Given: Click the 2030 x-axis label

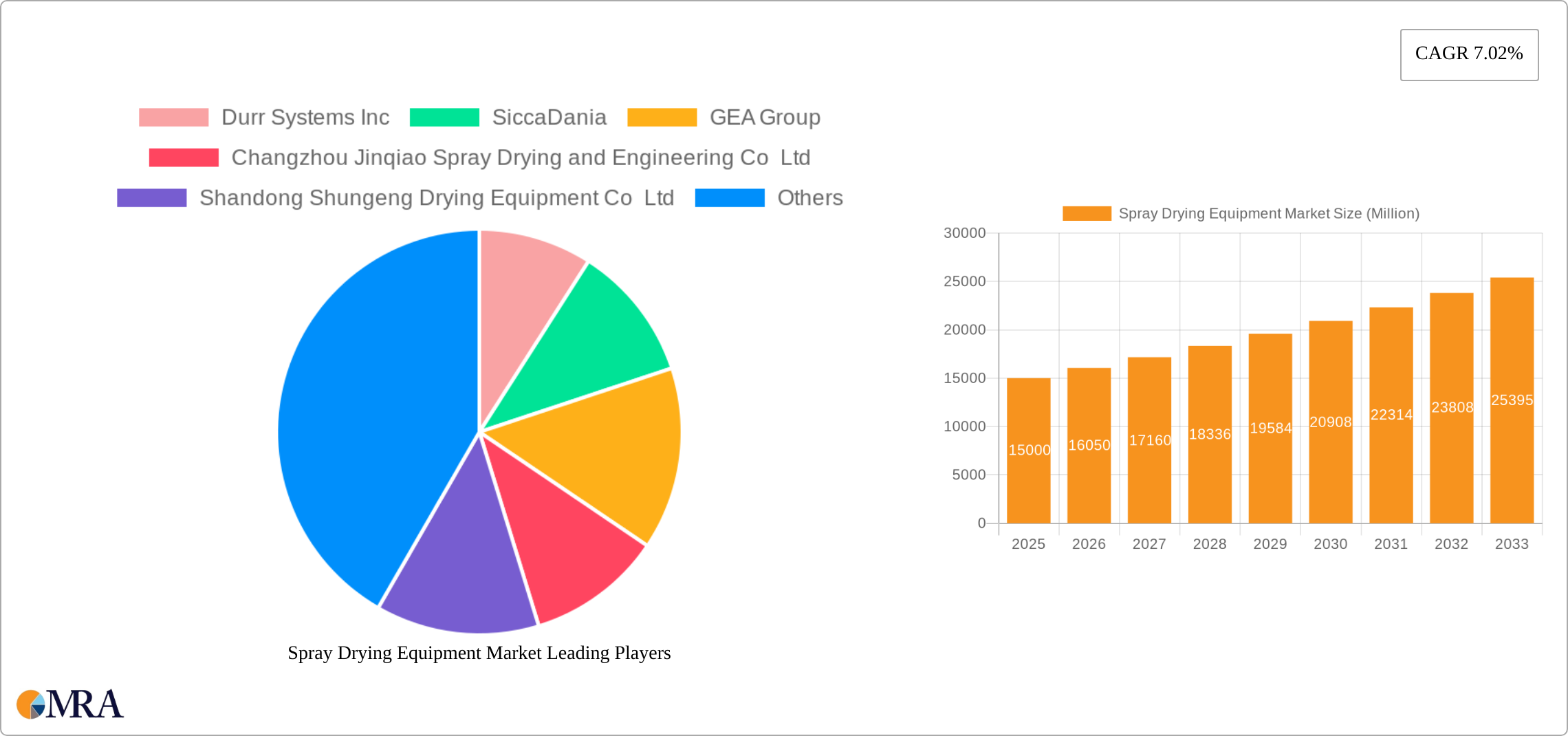Looking at the screenshot, I should [1331, 544].
